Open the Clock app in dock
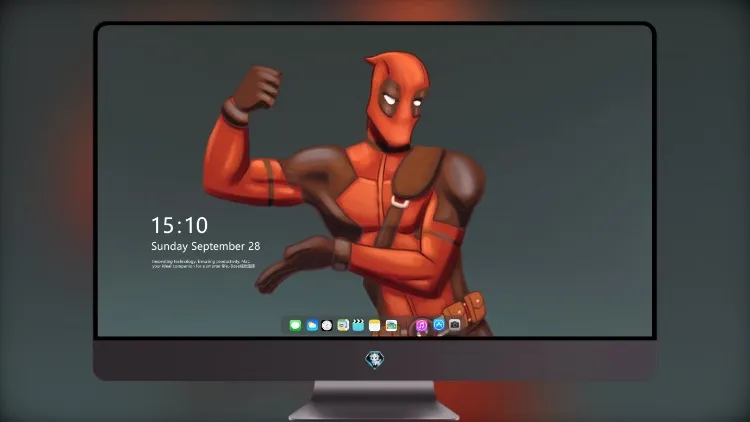The height and width of the screenshot is (422, 750). coord(327,325)
